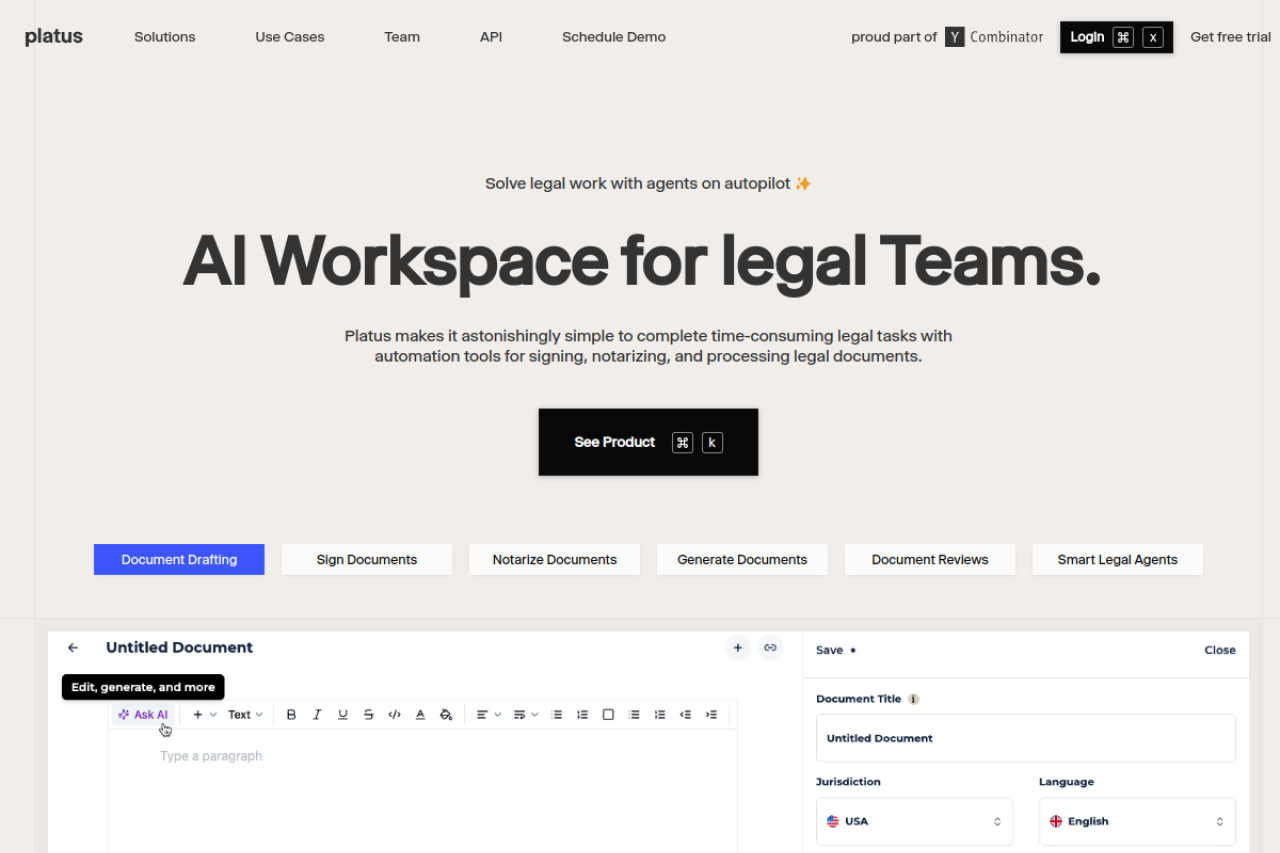Insert a to-do checkbox block

click(x=608, y=715)
